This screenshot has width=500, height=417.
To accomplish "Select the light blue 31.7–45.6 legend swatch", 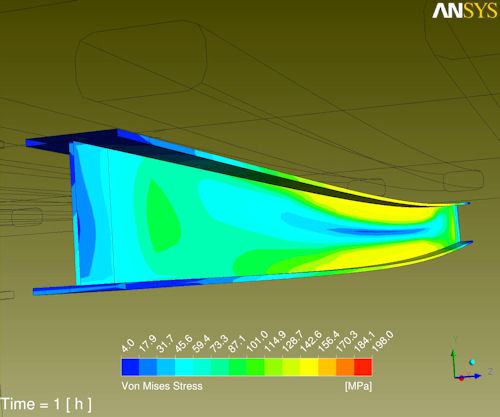I will tap(166, 367).
